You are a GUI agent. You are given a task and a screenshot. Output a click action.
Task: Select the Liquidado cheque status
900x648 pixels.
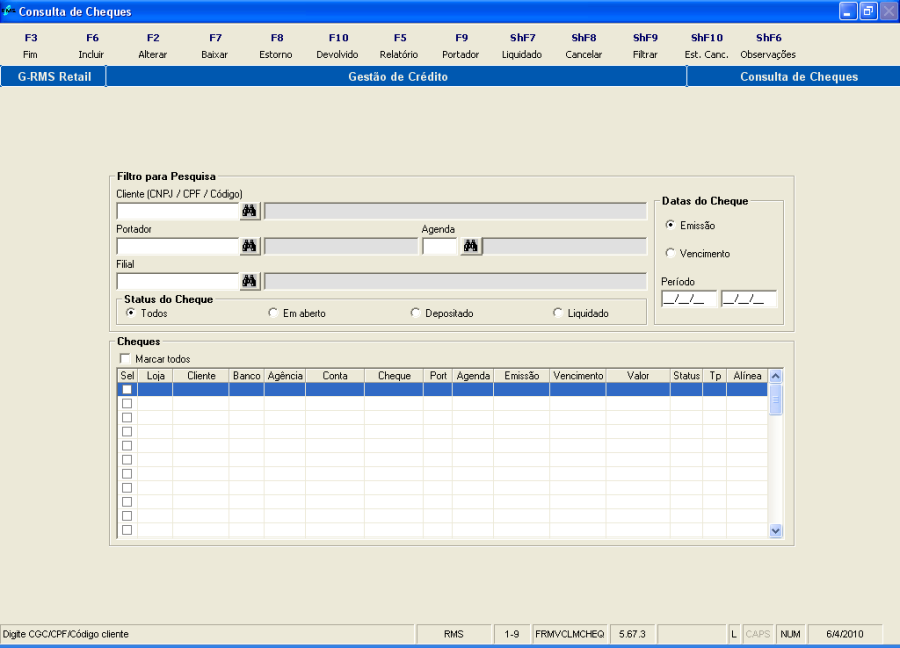[558, 313]
